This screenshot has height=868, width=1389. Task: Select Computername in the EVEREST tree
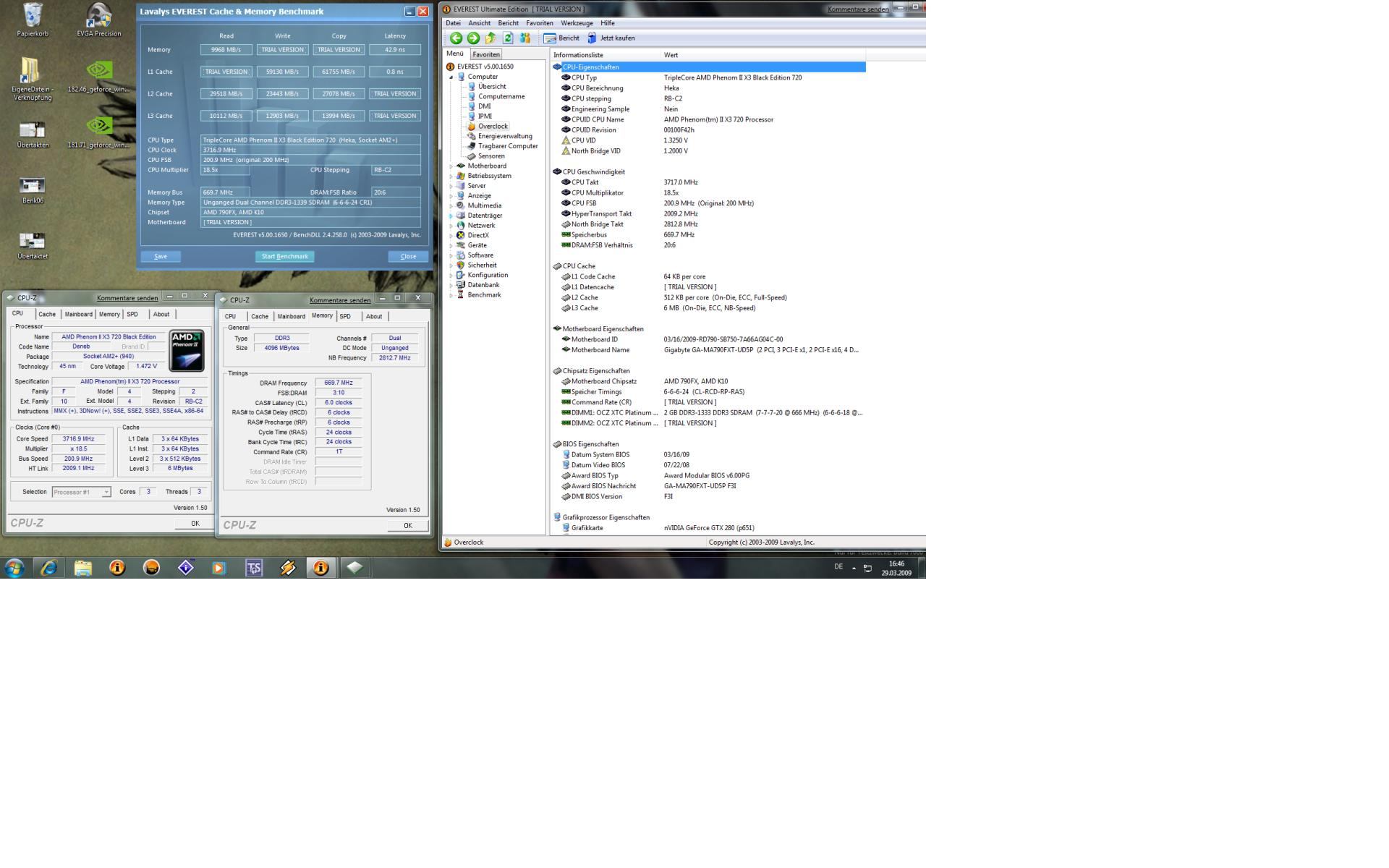tap(501, 96)
